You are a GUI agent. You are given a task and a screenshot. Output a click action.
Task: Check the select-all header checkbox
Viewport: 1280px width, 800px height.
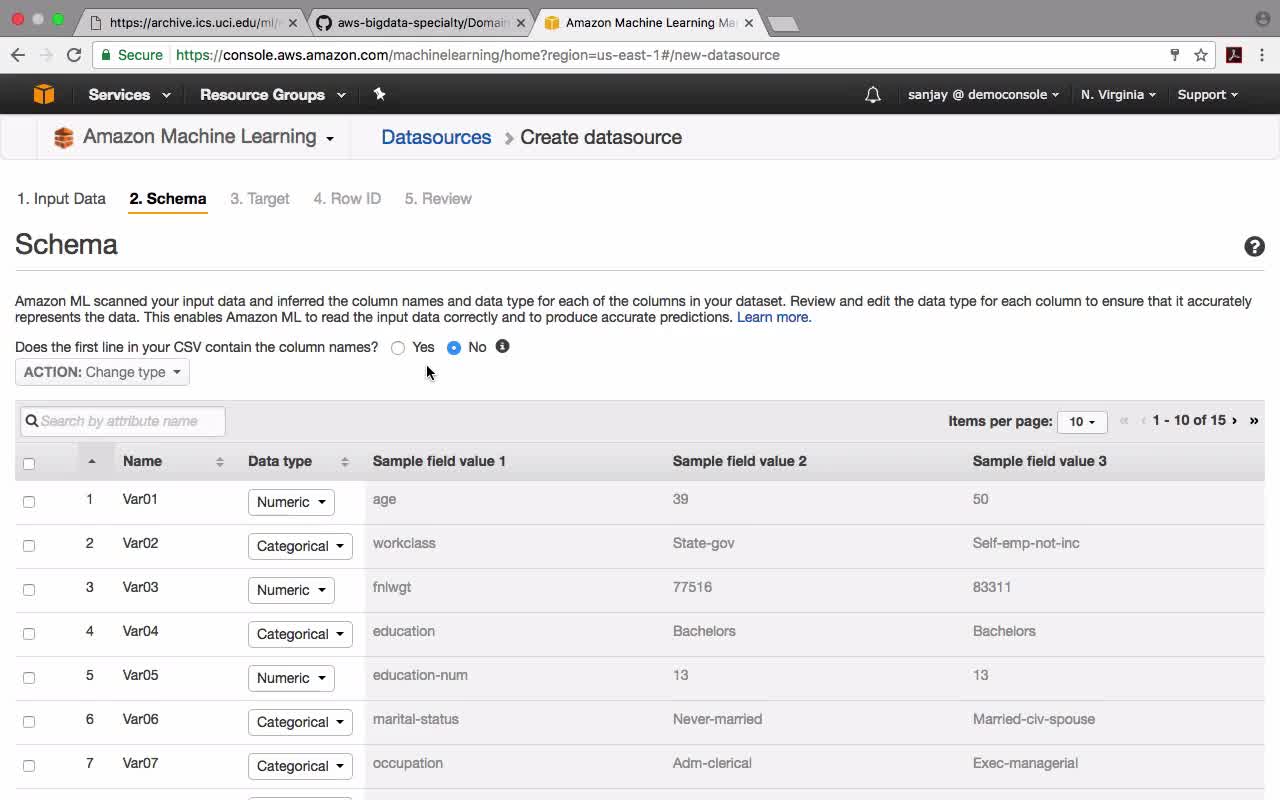[x=29, y=463]
